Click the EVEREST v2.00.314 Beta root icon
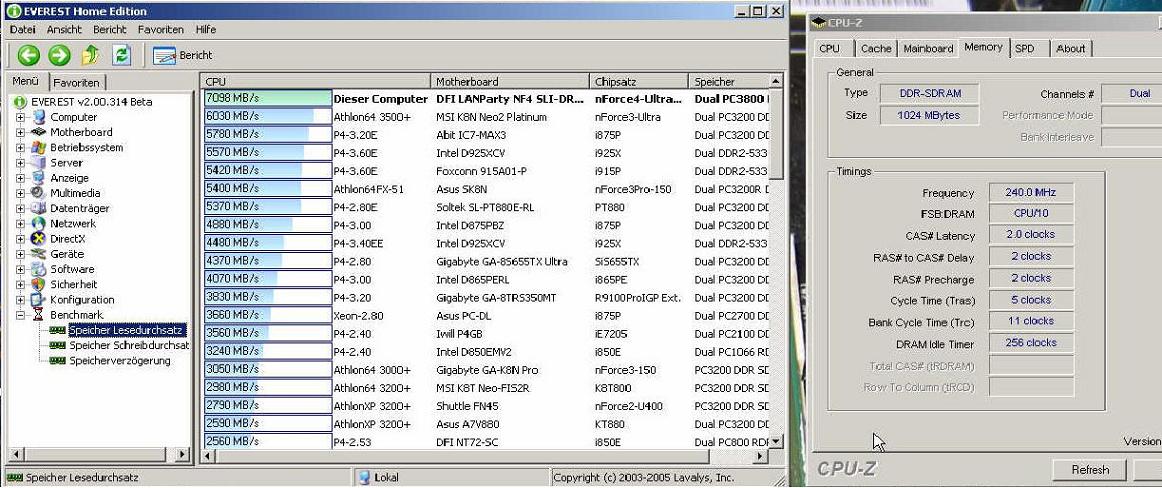 point(21,101)
